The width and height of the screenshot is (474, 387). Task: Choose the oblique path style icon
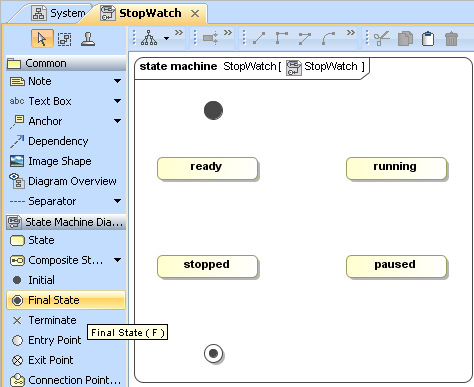305,38
